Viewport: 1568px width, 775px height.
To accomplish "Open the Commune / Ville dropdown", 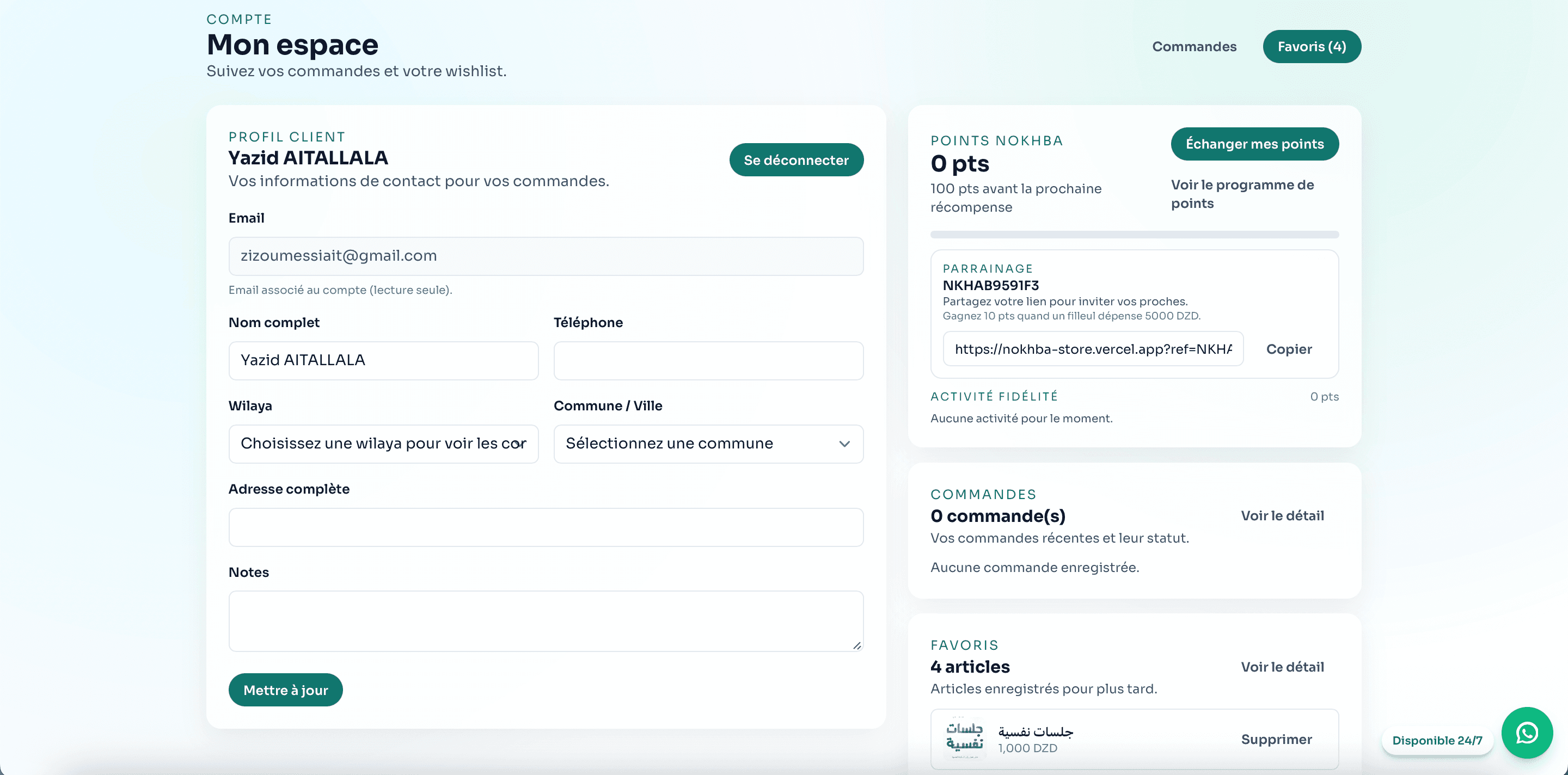I will [x=708, y=444].
